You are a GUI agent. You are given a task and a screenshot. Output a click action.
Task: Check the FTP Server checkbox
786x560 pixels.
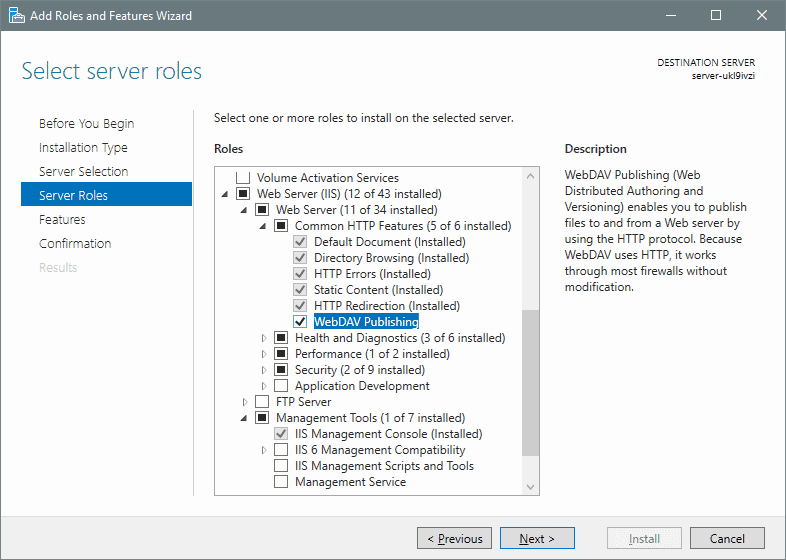[x=262, y=402]
